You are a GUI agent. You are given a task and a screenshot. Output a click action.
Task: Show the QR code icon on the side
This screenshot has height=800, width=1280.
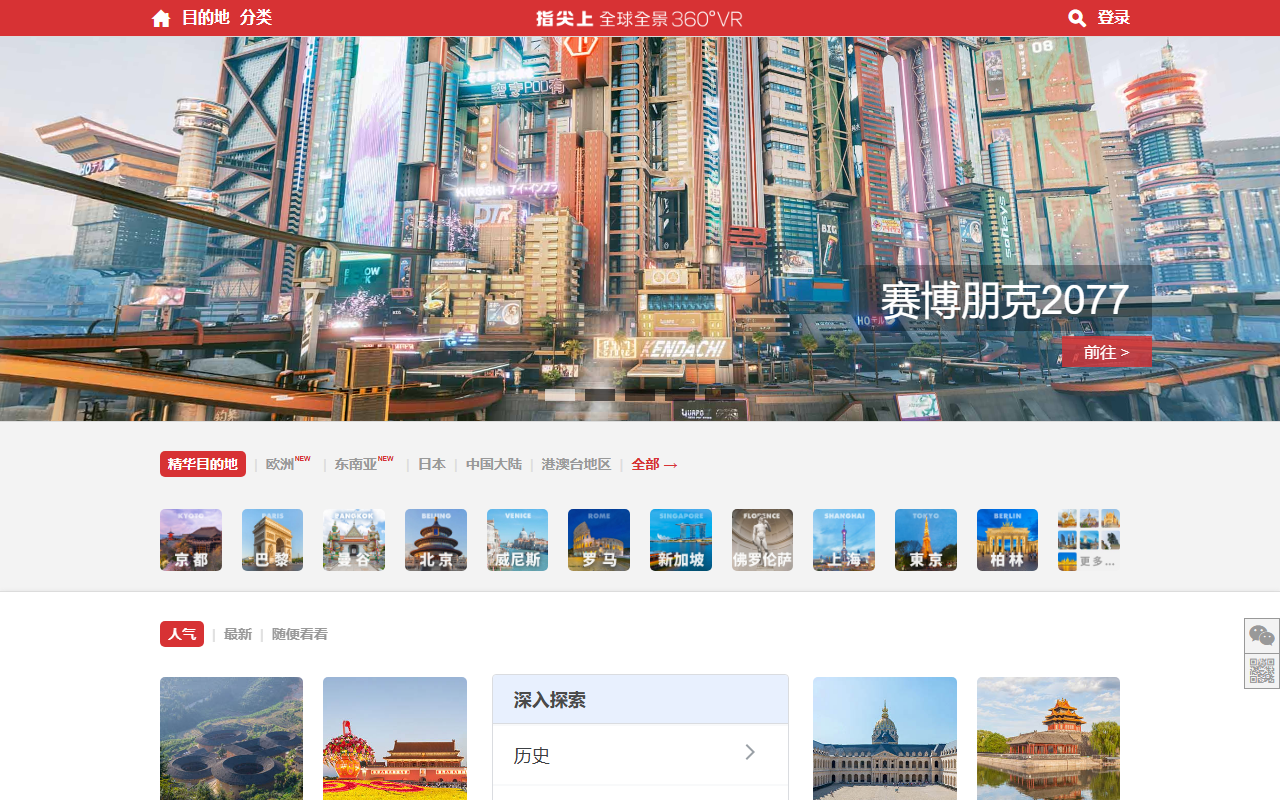coord(1262,671)
